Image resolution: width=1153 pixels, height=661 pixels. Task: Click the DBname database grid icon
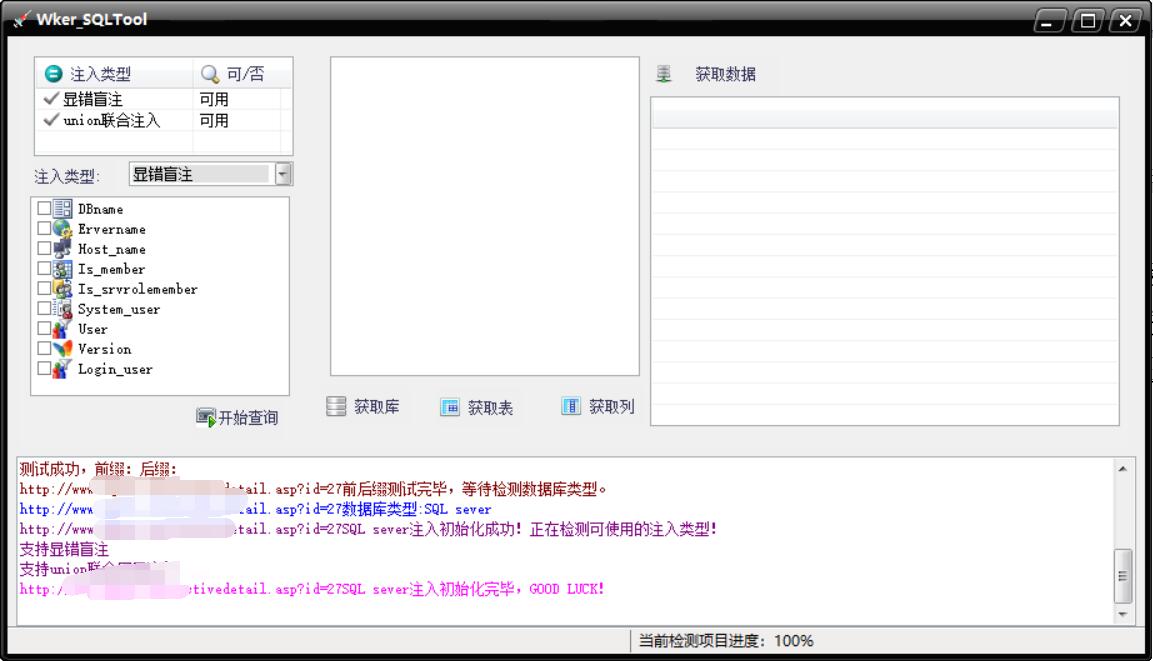[63, 209]
